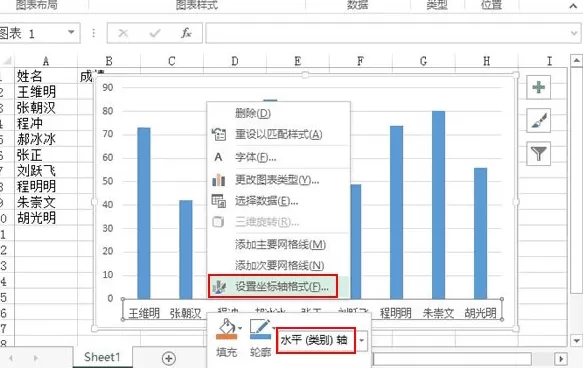Click the next sheet navigation arrow
This screenshot has width=583, height=368.
[x=36, y=358]
